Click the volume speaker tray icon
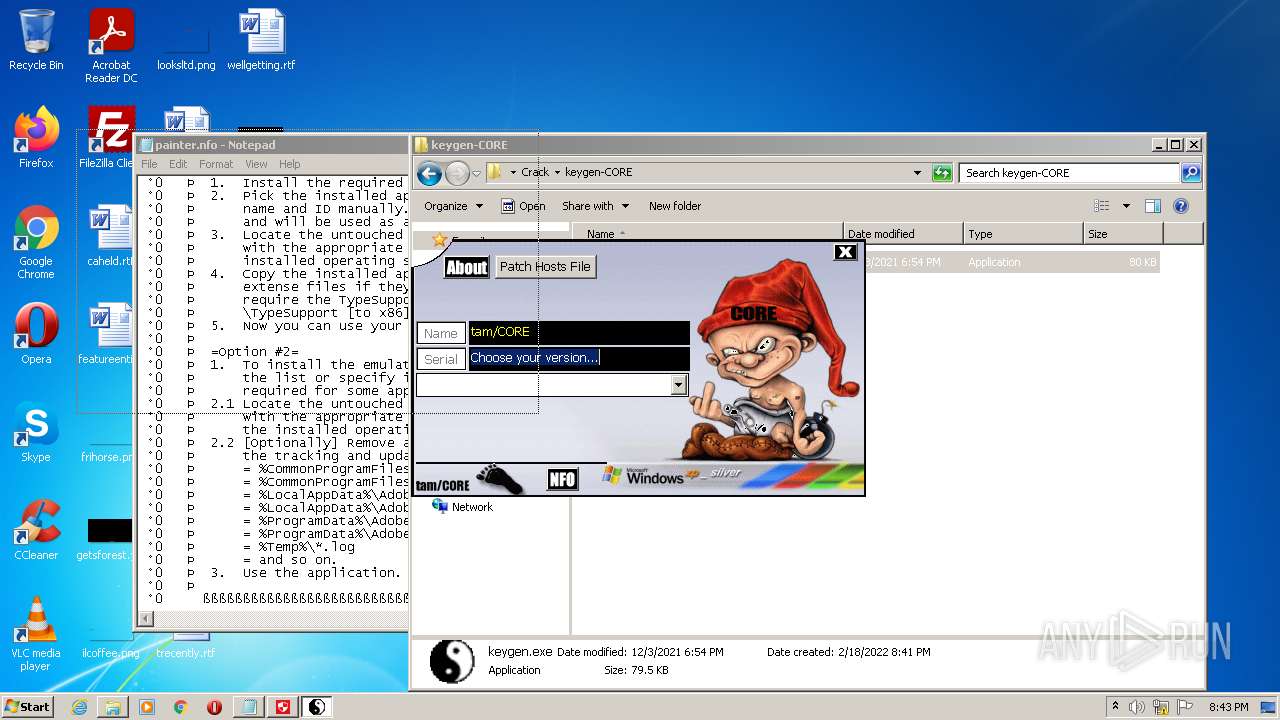 coord(1137,707)
